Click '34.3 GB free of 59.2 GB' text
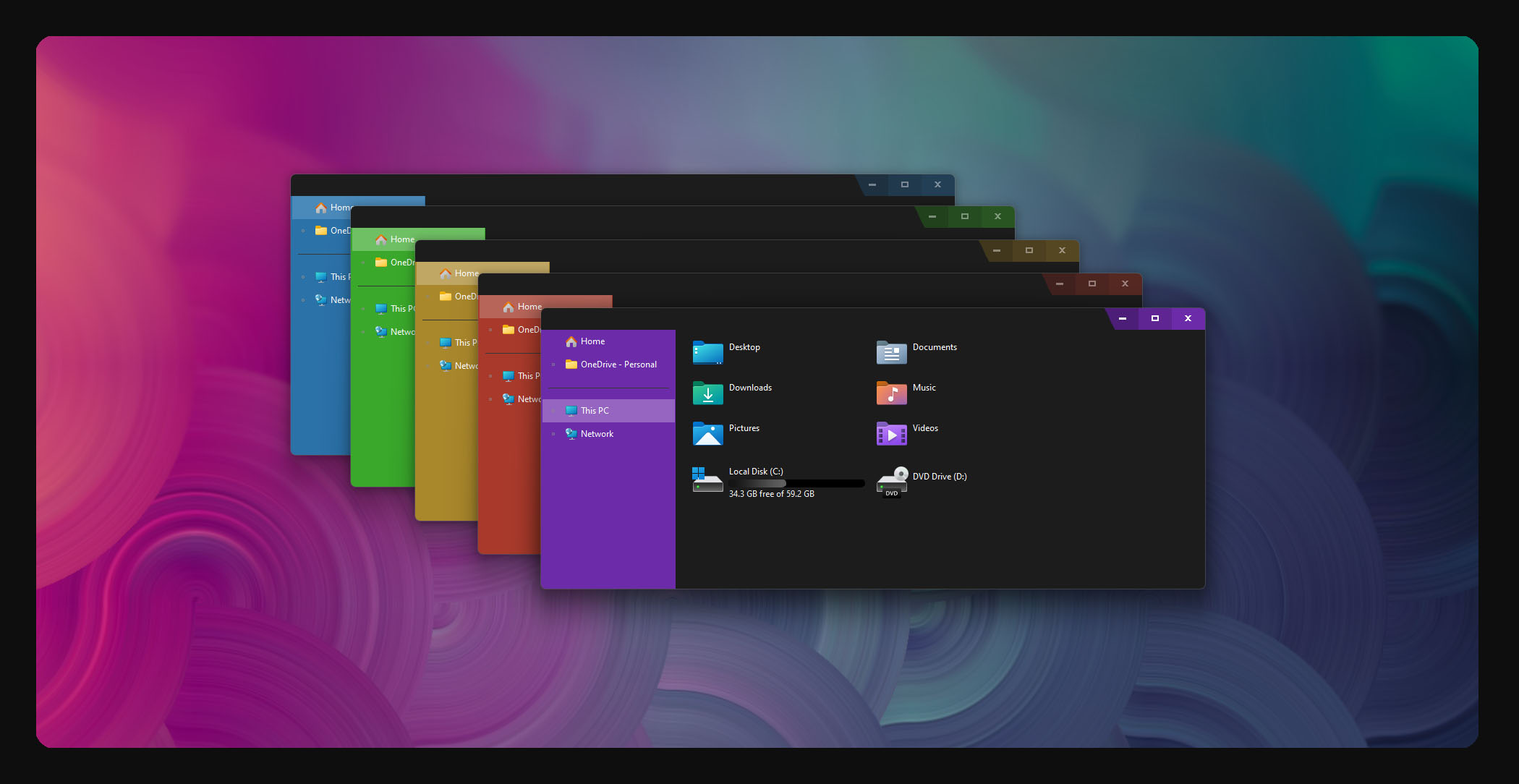 771,494
